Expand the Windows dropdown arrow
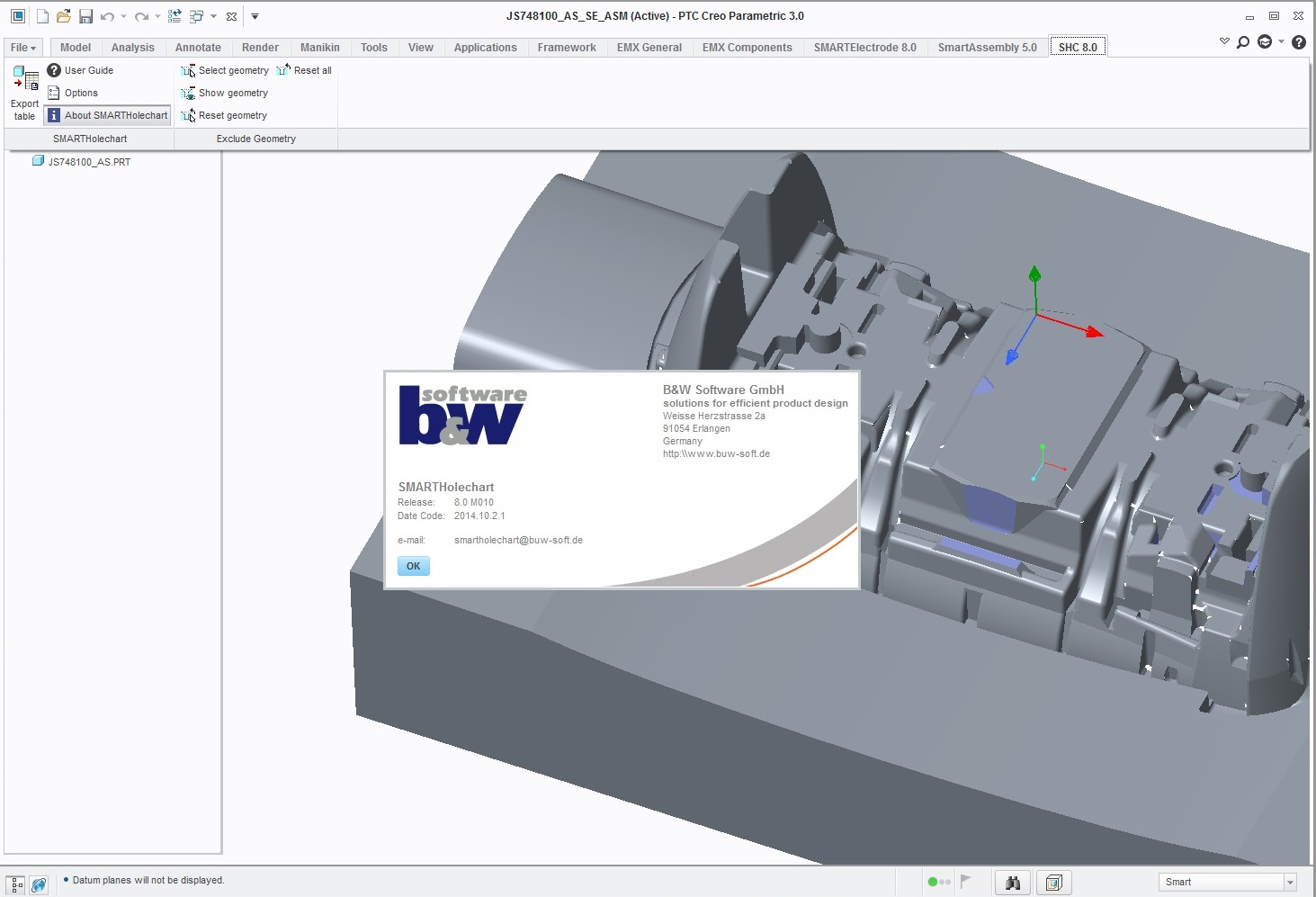The width and height of the screenshot is (1316, 897). pos(213,16)
